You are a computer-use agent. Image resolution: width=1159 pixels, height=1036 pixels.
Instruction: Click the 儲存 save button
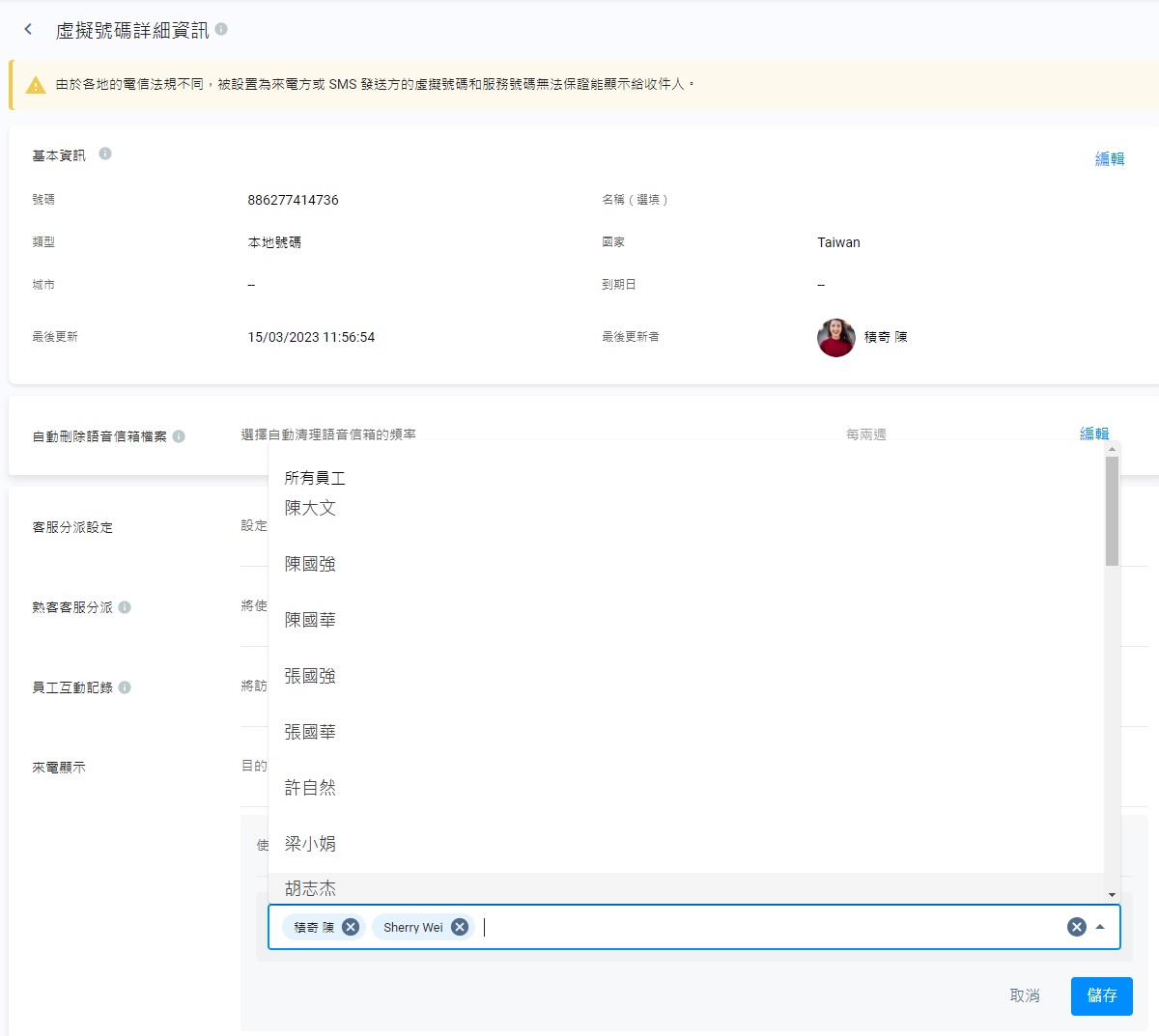1101,995
